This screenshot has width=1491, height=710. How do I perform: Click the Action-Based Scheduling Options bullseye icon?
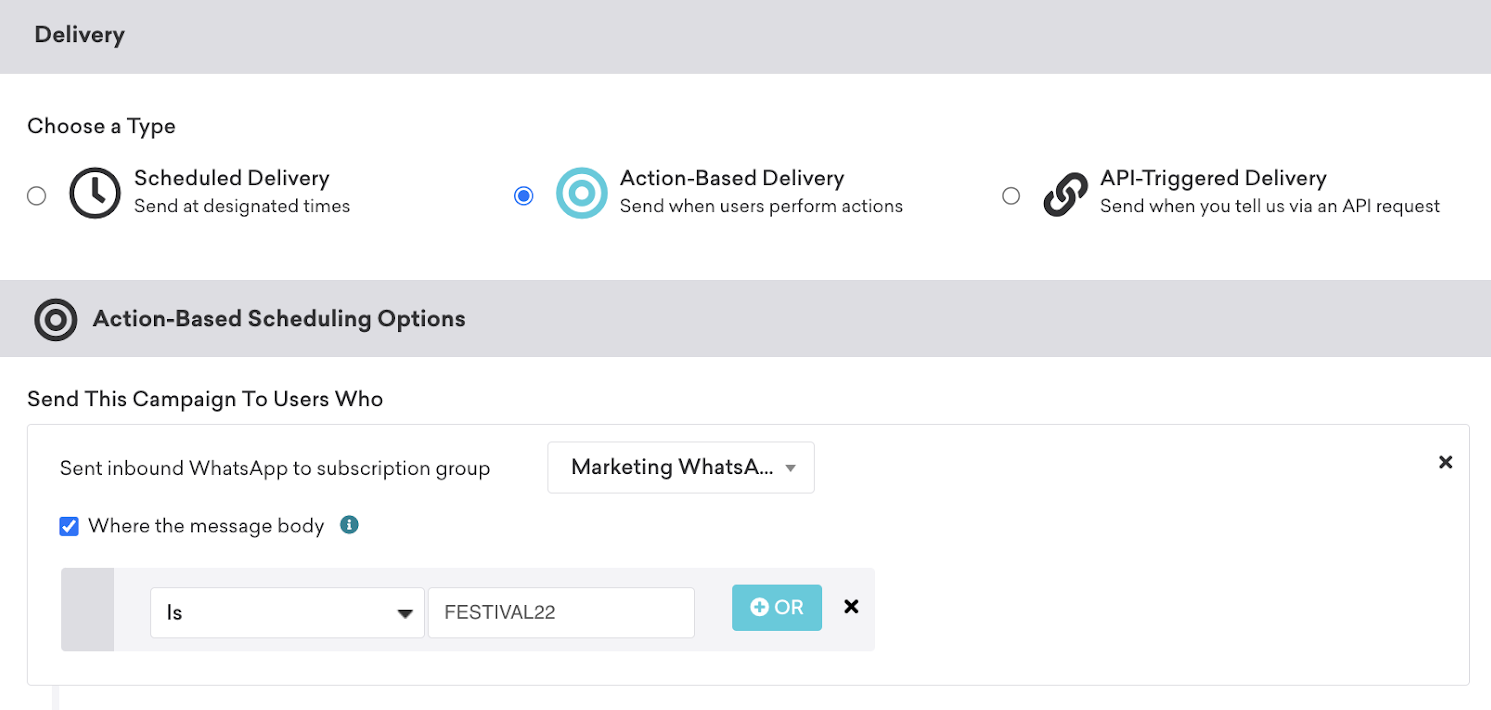tap(56, 320)
